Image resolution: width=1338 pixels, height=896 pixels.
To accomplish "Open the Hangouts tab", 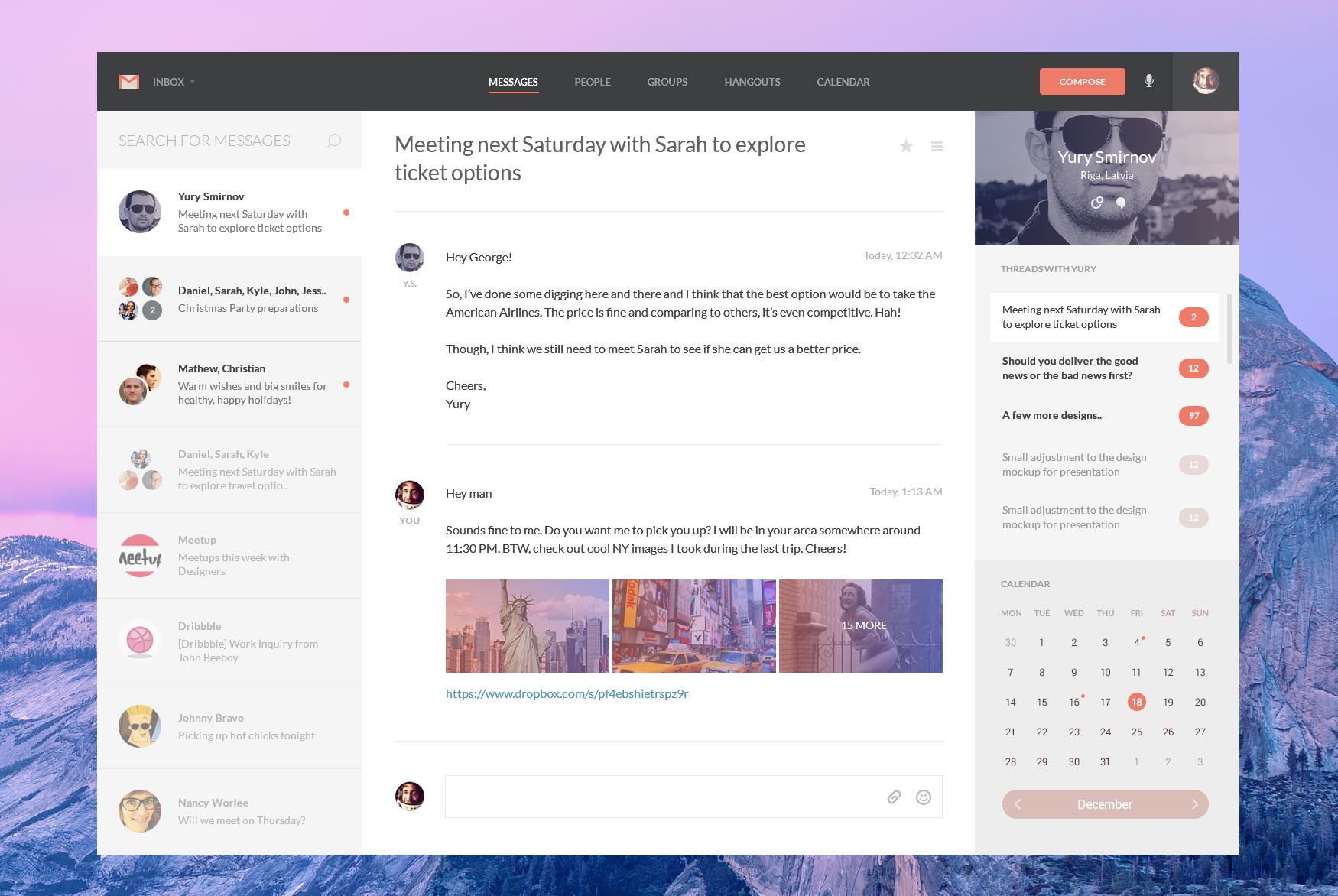I will tap(752, 82).
